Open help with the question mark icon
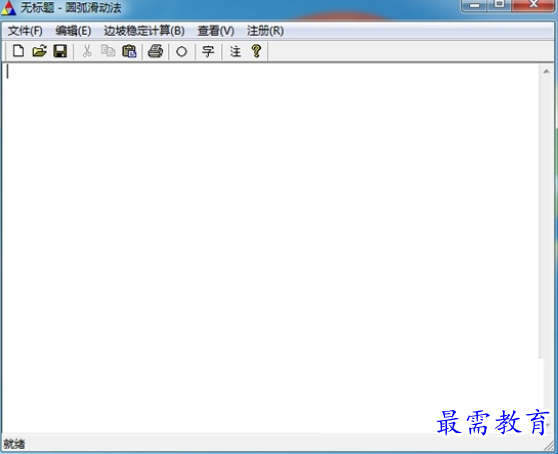This screenshot has height=454, width=558. click(x=256, y=51)
